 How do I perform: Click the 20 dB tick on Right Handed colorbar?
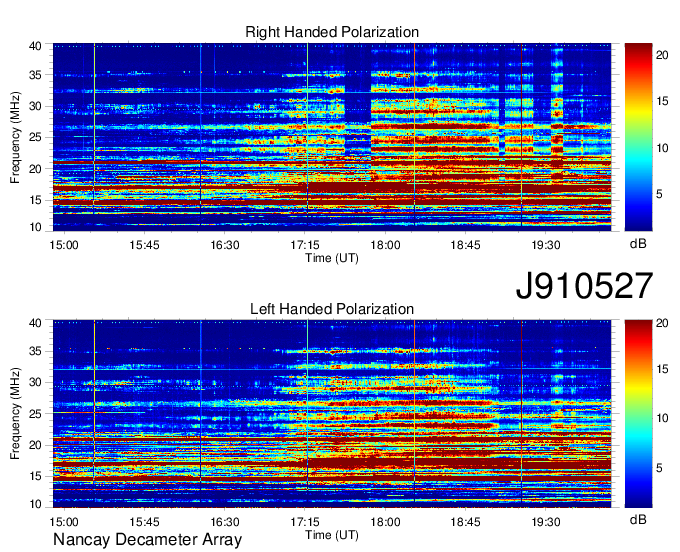click(x=662, y=55)
